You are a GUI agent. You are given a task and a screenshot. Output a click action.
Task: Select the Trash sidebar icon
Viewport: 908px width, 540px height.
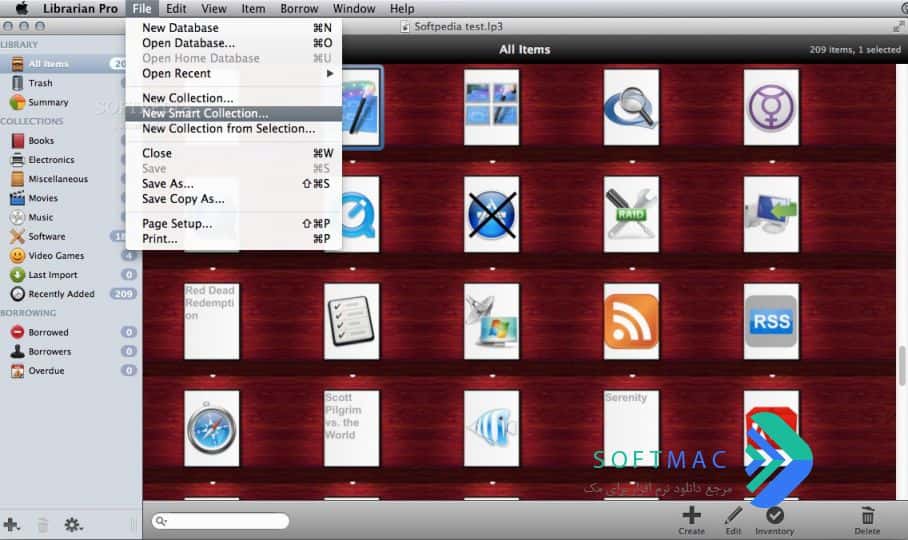click(18, 83)
